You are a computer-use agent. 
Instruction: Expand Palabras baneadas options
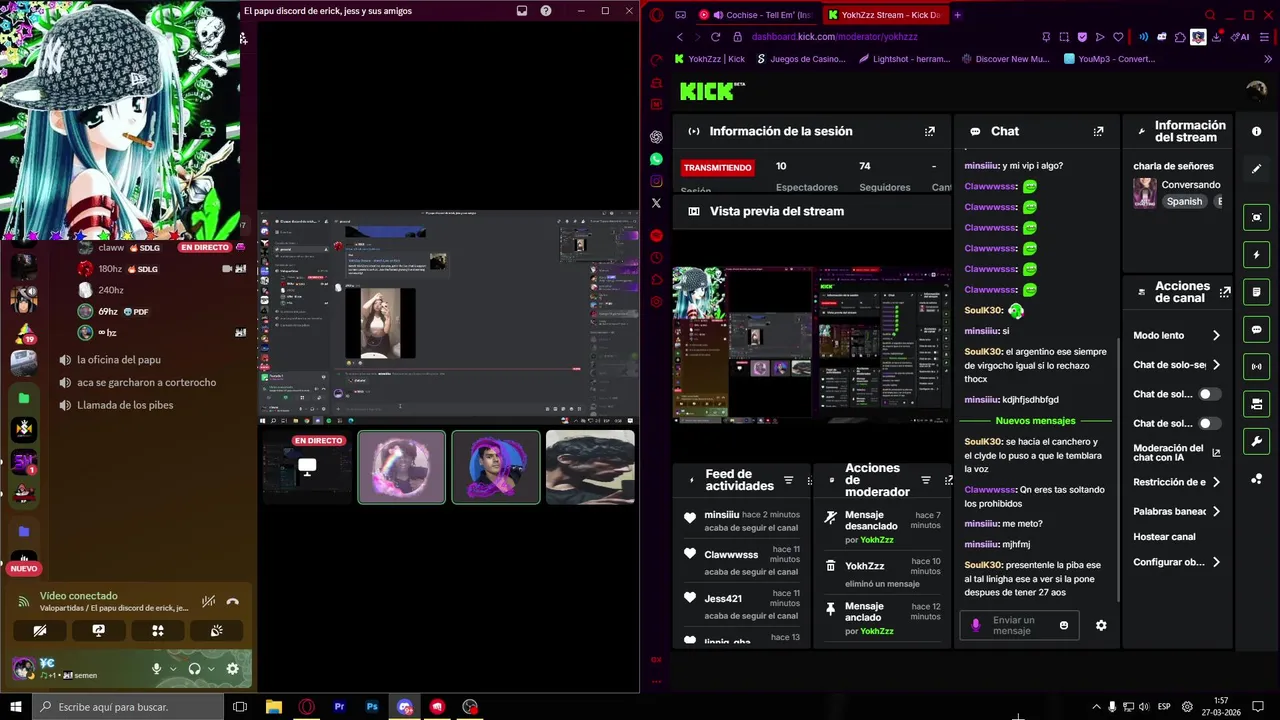click(1216, 511)
